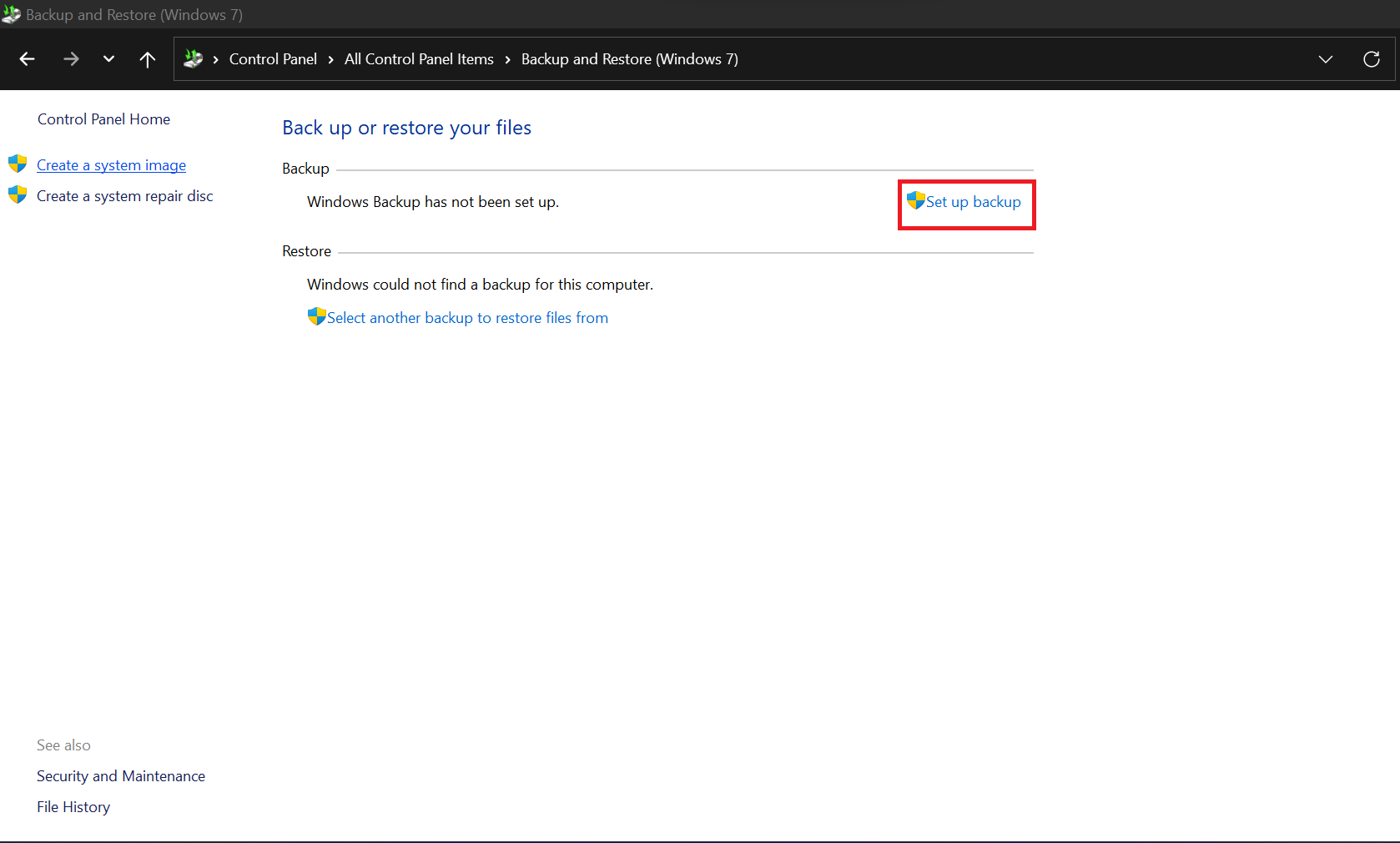Go up one level with Up arrow
The width and height of the screenshot is (1400, 843).
148,59
